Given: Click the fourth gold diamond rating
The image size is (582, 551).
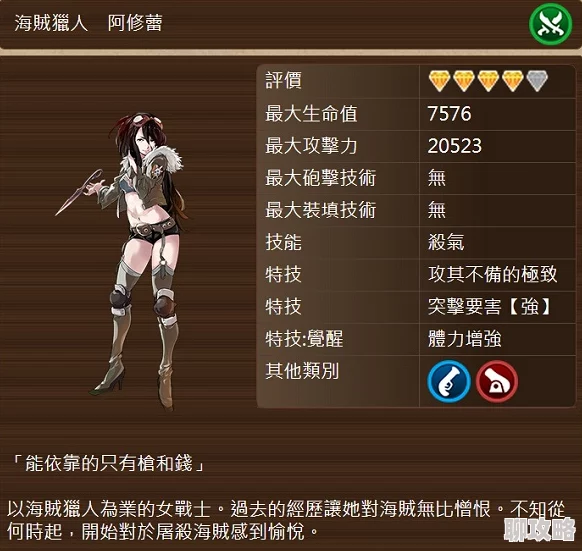Looking at the screenshot, I should click(x=513, y=81).
